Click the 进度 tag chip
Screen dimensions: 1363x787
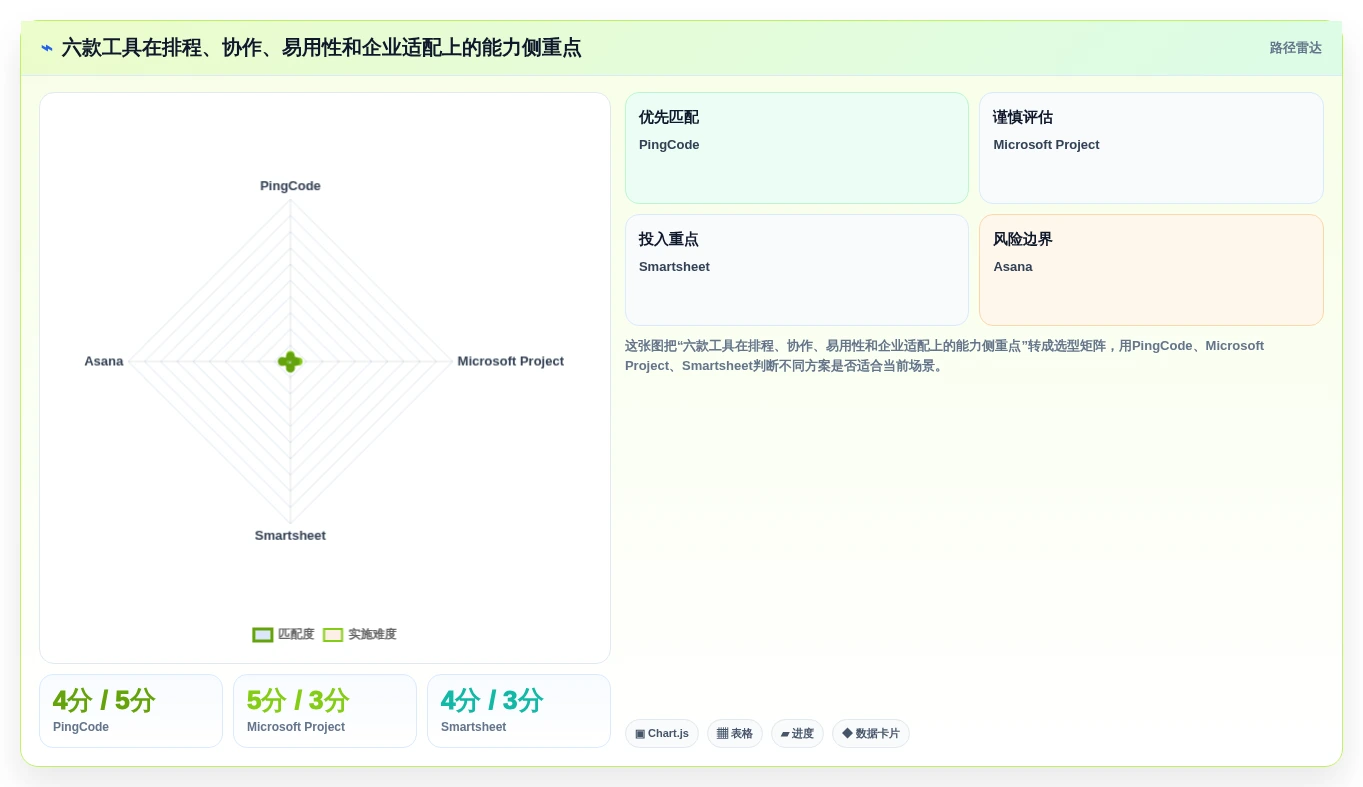tap(797, 734)
